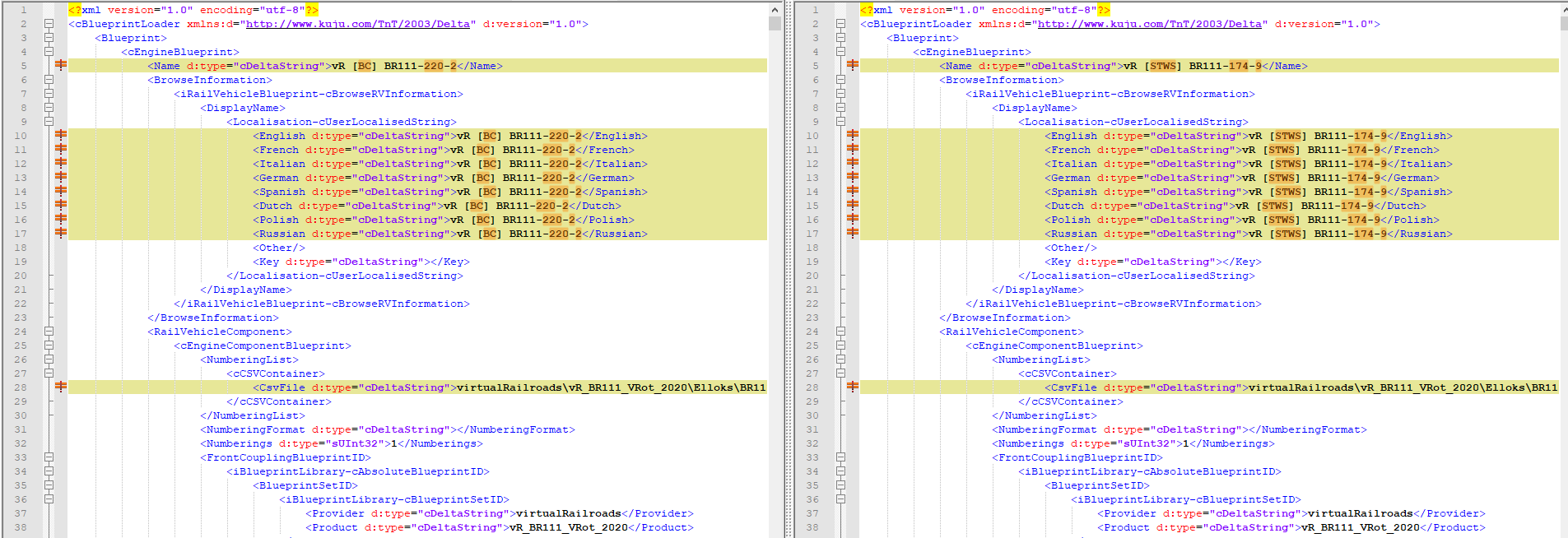
Task: Click the change marker on line 16, right pane
Action: (x=853, y=219)
